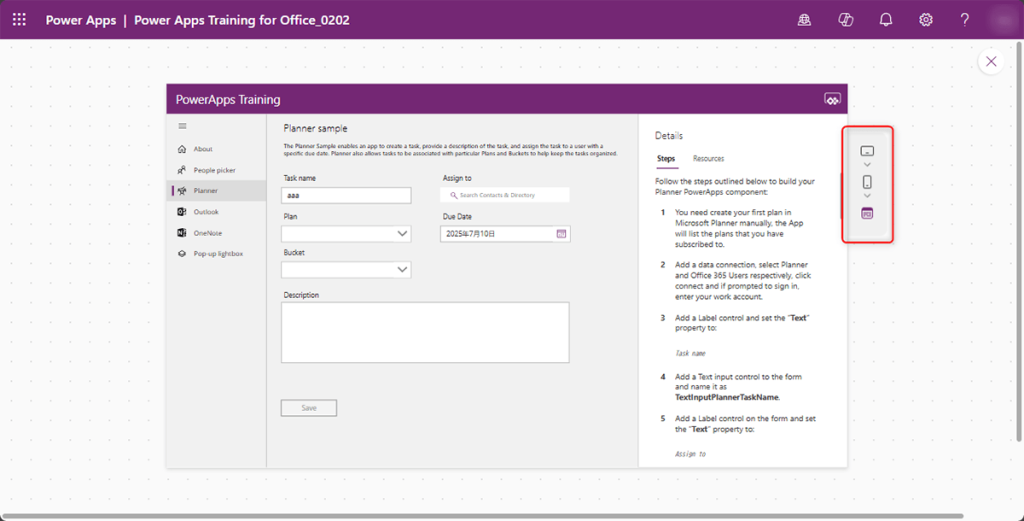
Task: Click the vertical page scrollbar at right
Action: [1020, 242]
